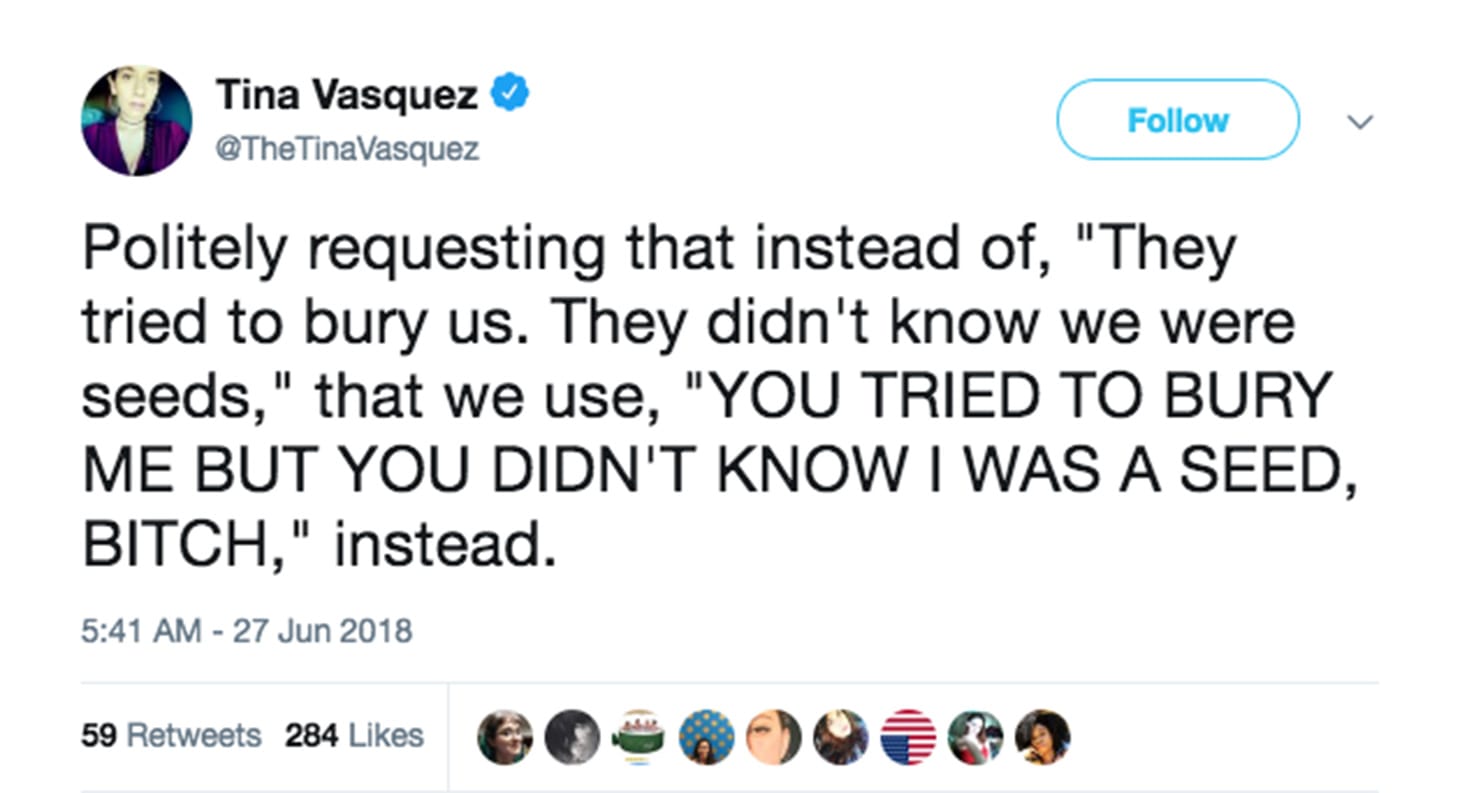Click the close-up eye liker avatar
This screenshot has height=793, width=1460.
[774, 737]
